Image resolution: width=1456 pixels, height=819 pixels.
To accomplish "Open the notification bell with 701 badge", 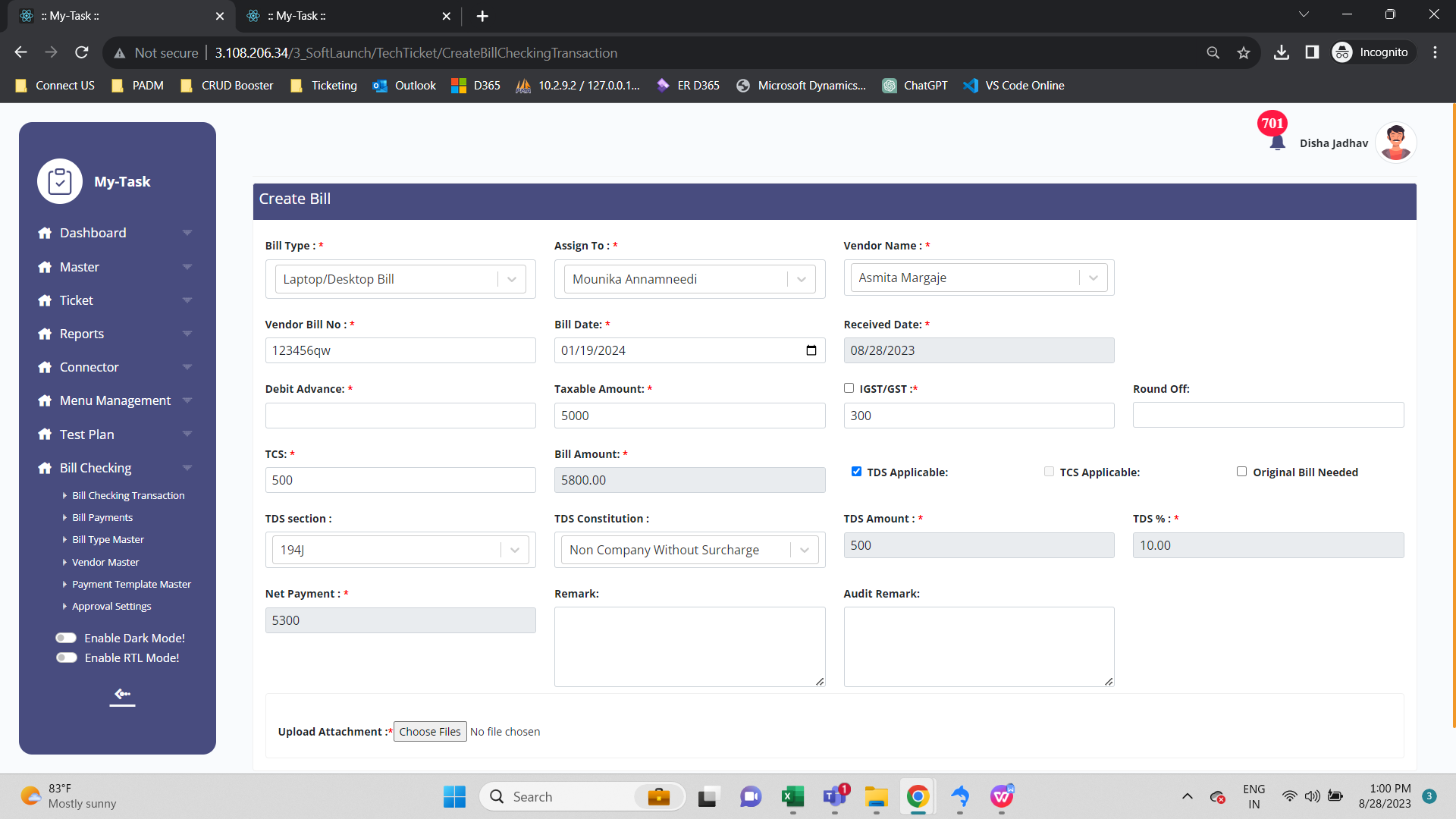I will coord(1277,142).
